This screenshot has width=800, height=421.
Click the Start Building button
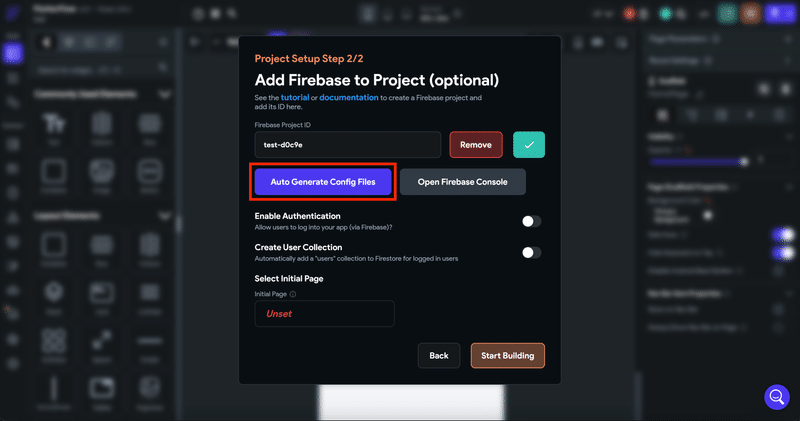(508, 356)
